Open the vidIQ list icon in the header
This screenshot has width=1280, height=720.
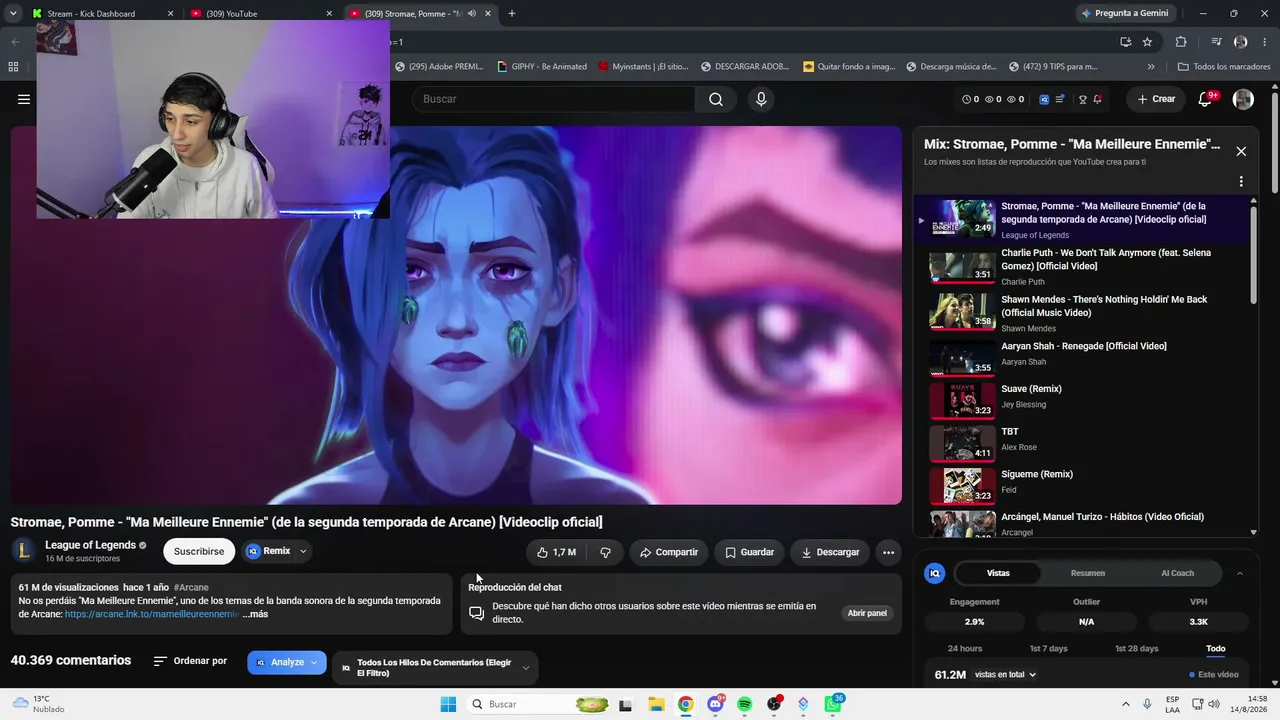point(1060,99)
